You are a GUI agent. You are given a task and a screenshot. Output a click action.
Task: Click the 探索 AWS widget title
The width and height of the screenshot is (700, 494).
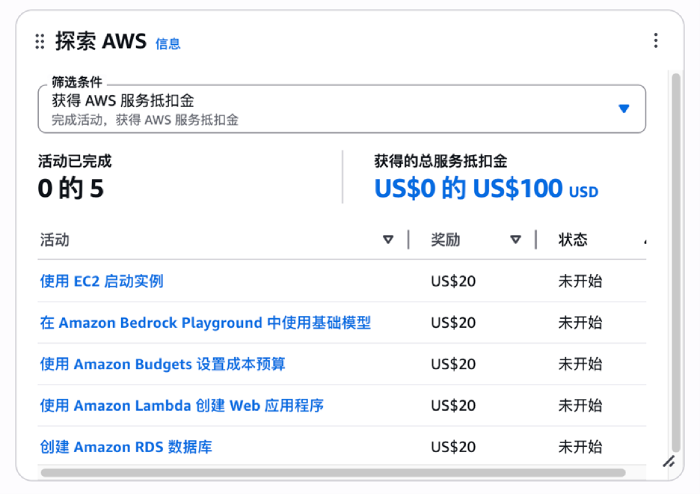tap(100, 41)
